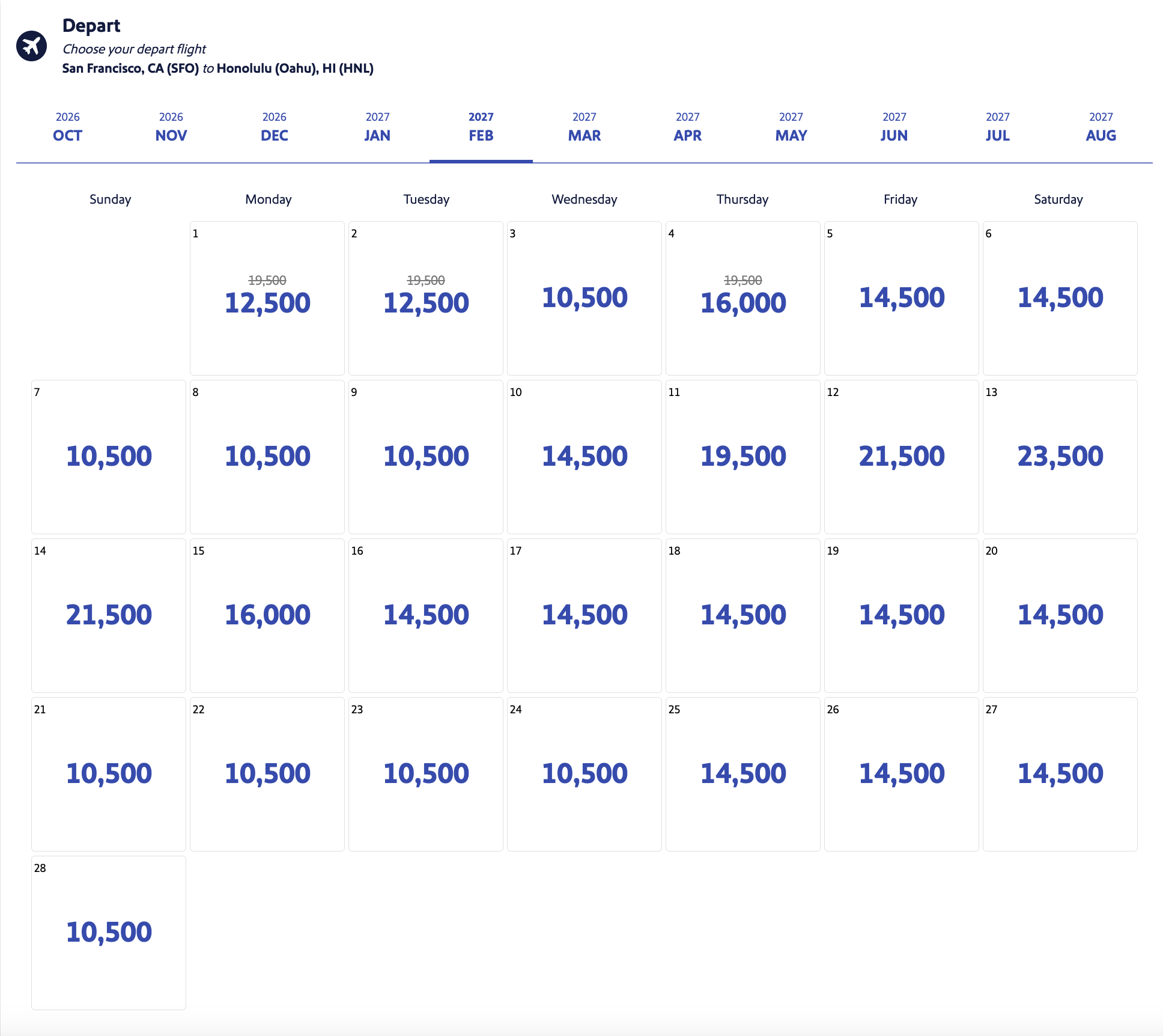This screenshot has width=1163, height=1036.
Task: Switch to the NOV 2026 tab
Action: point(171,127)
